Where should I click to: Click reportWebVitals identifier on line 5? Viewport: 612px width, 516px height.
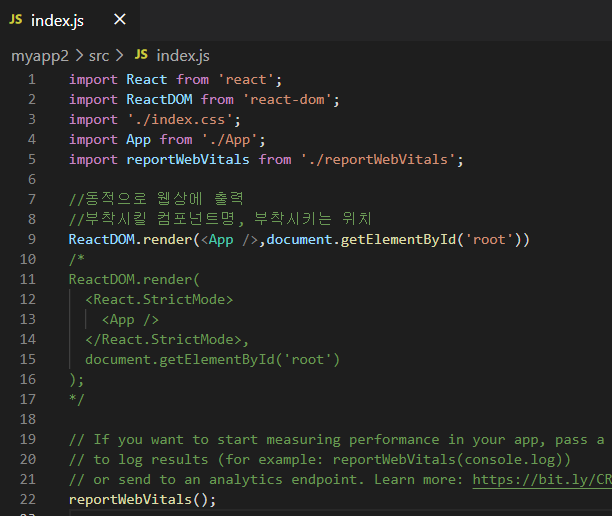tap(188, 160)
